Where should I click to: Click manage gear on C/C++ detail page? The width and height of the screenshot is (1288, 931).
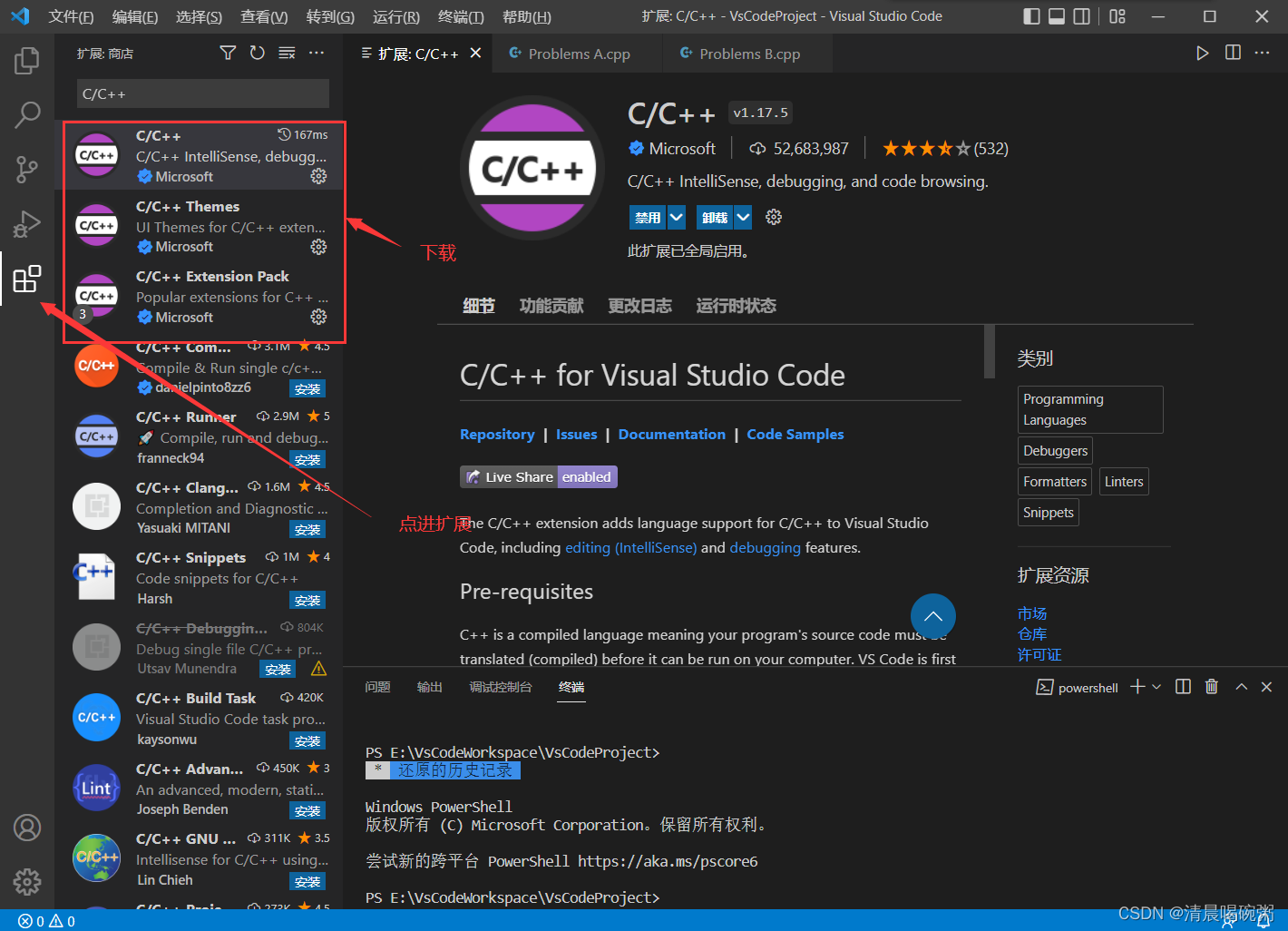pos(774,217)
